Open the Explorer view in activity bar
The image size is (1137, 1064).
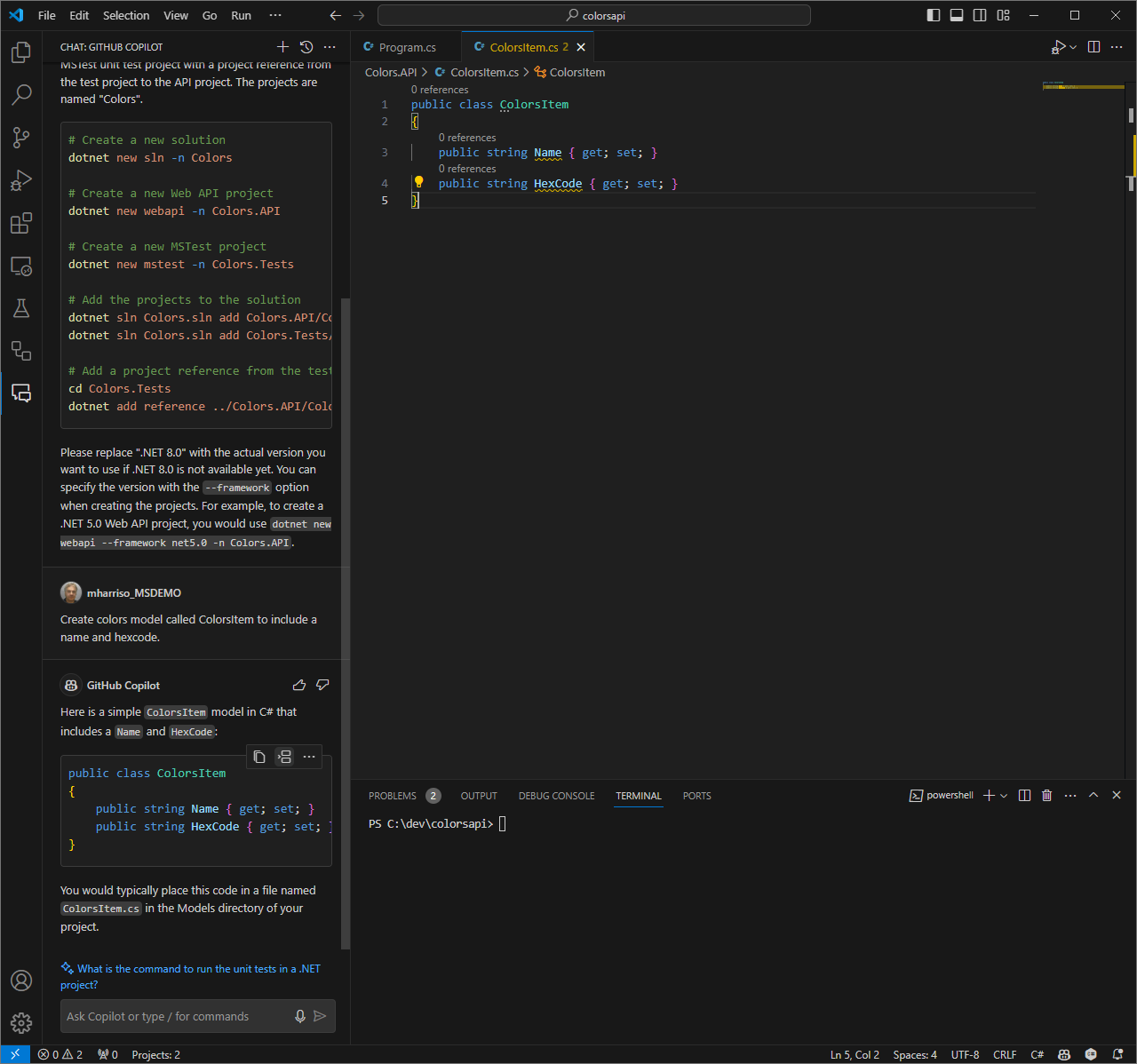(21, 52)
